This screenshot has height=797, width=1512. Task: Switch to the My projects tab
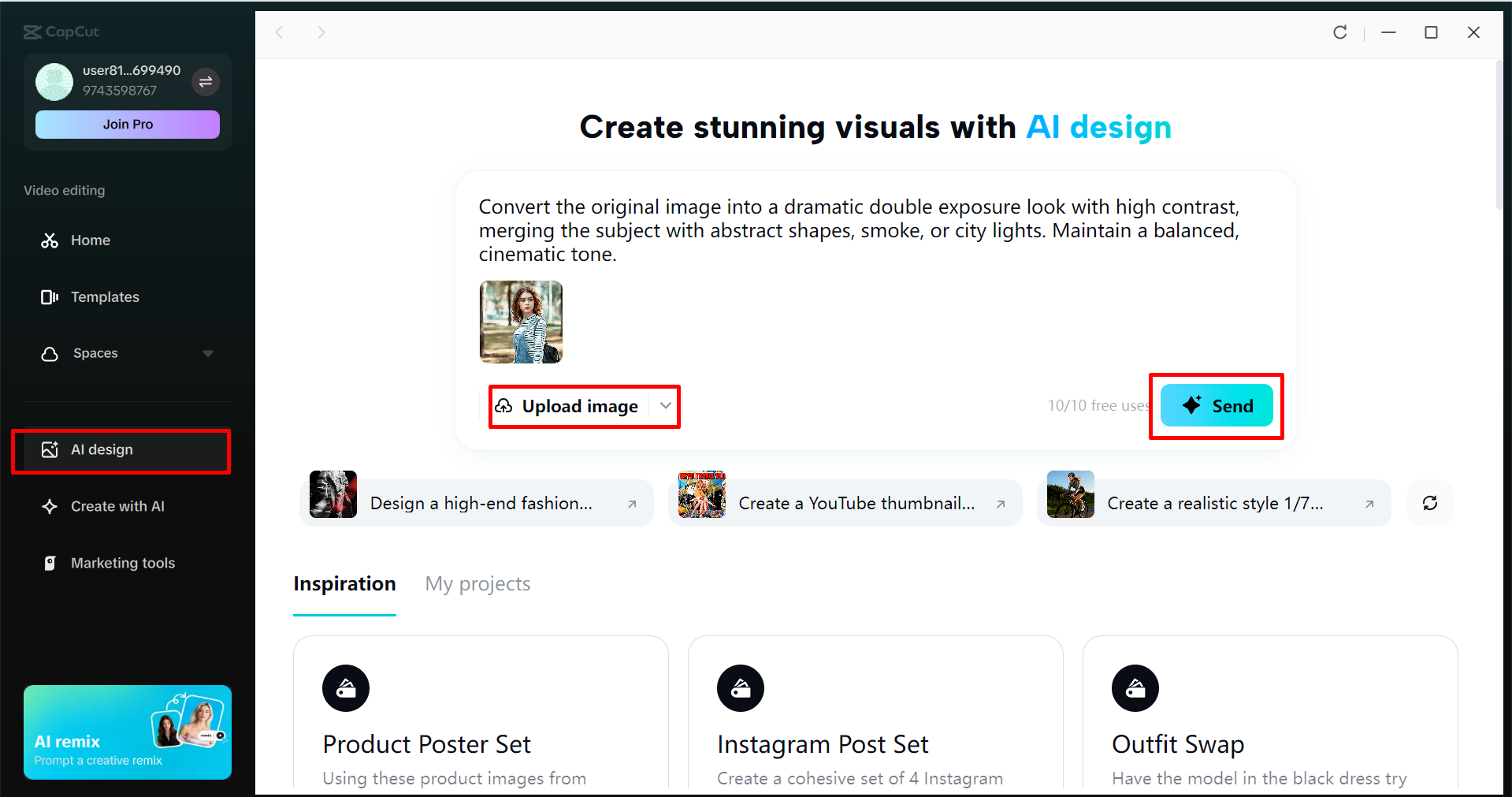tap(477, 583)
